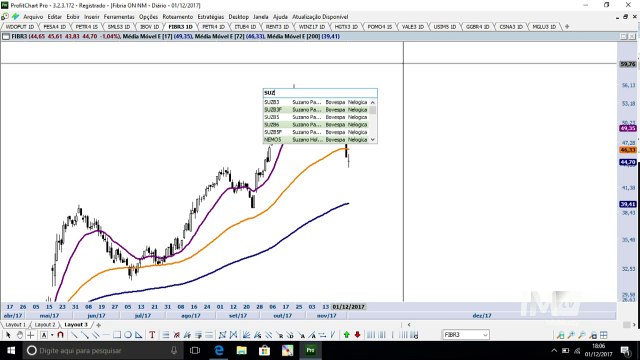The image size is (640, 360).
Task: Open the Roteamento menu
Action: 178,17
